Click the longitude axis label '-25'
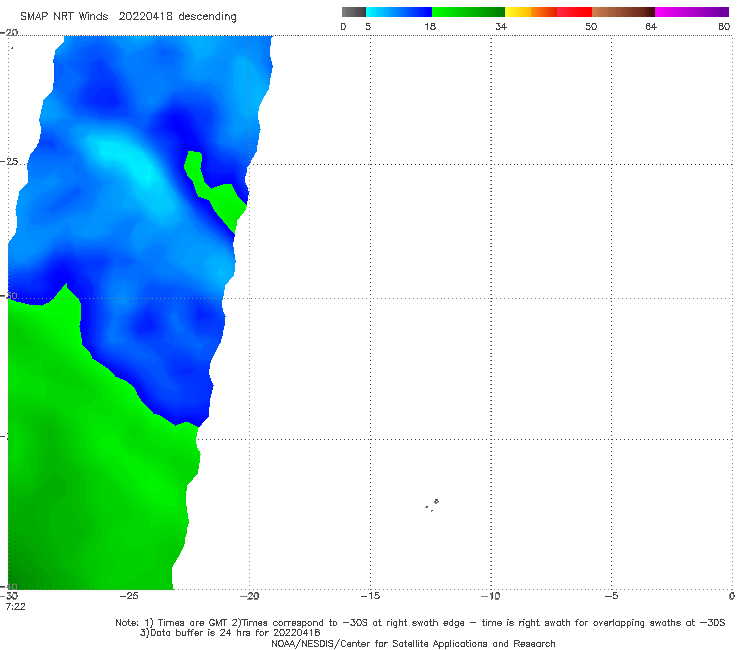The image size is (740, 650). (129, 596)
